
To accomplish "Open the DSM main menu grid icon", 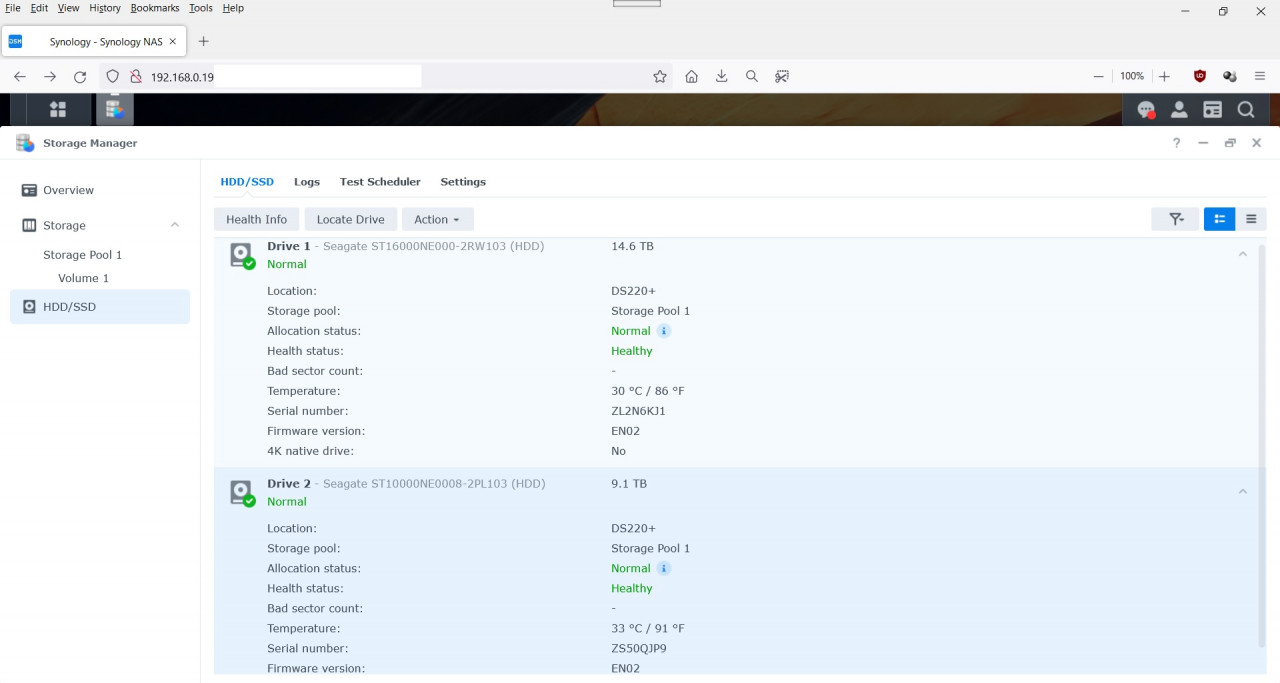I will click(x=57, y=109).
